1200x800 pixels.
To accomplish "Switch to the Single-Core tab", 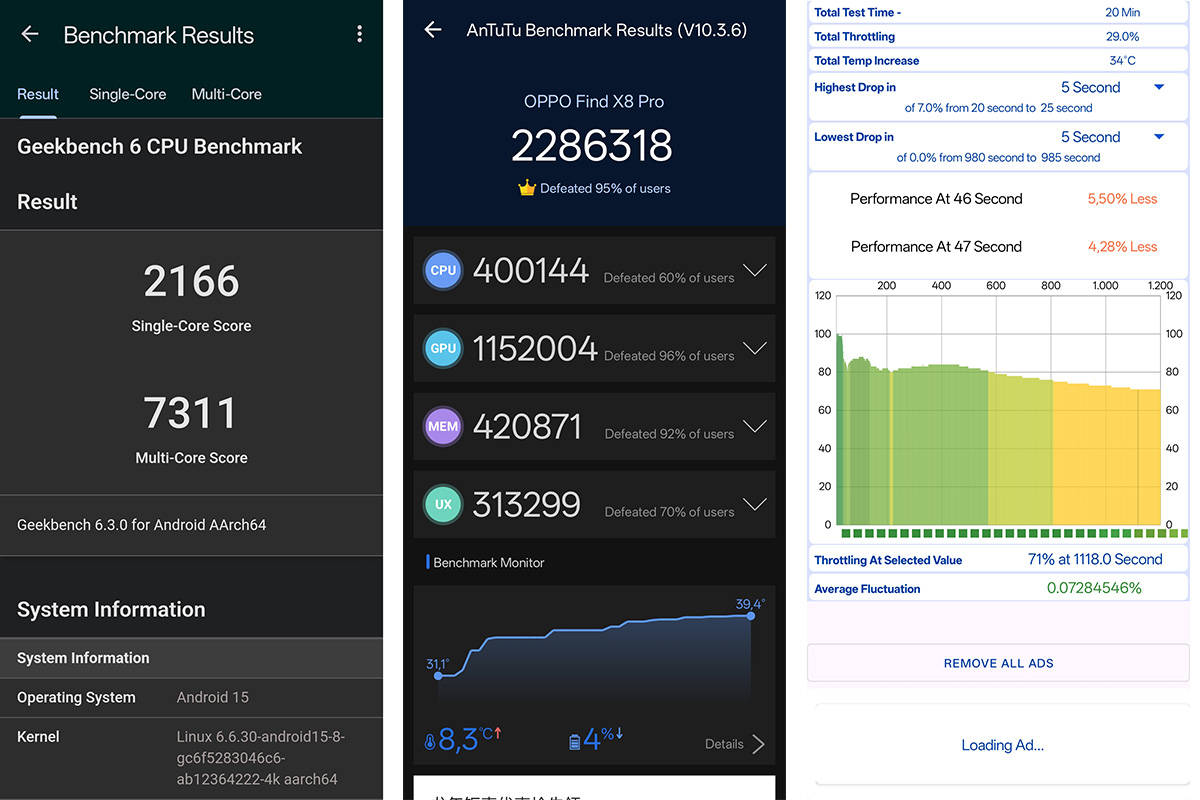I will pyautogui.click(x=128, y=94).
